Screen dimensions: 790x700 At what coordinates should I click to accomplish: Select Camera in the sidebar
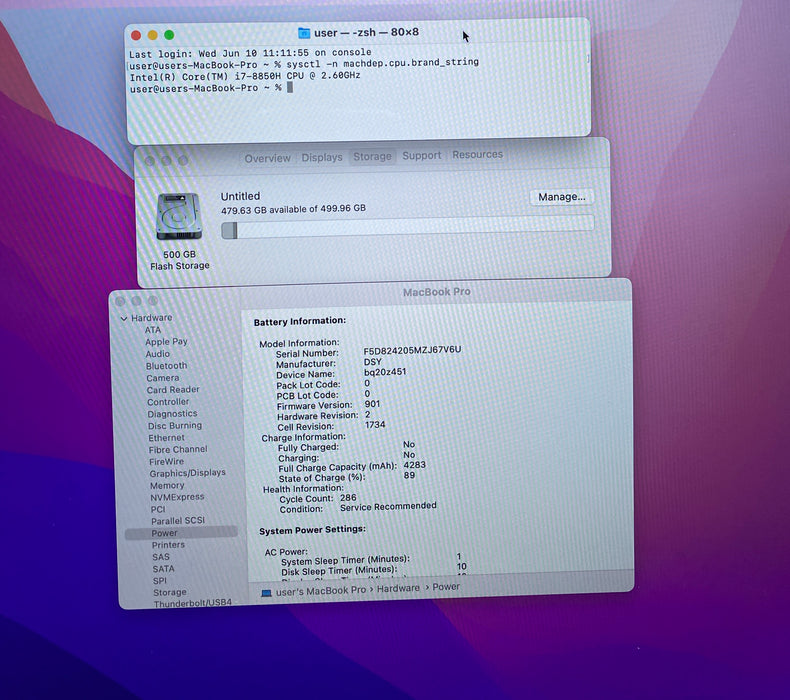pos(163,378)
